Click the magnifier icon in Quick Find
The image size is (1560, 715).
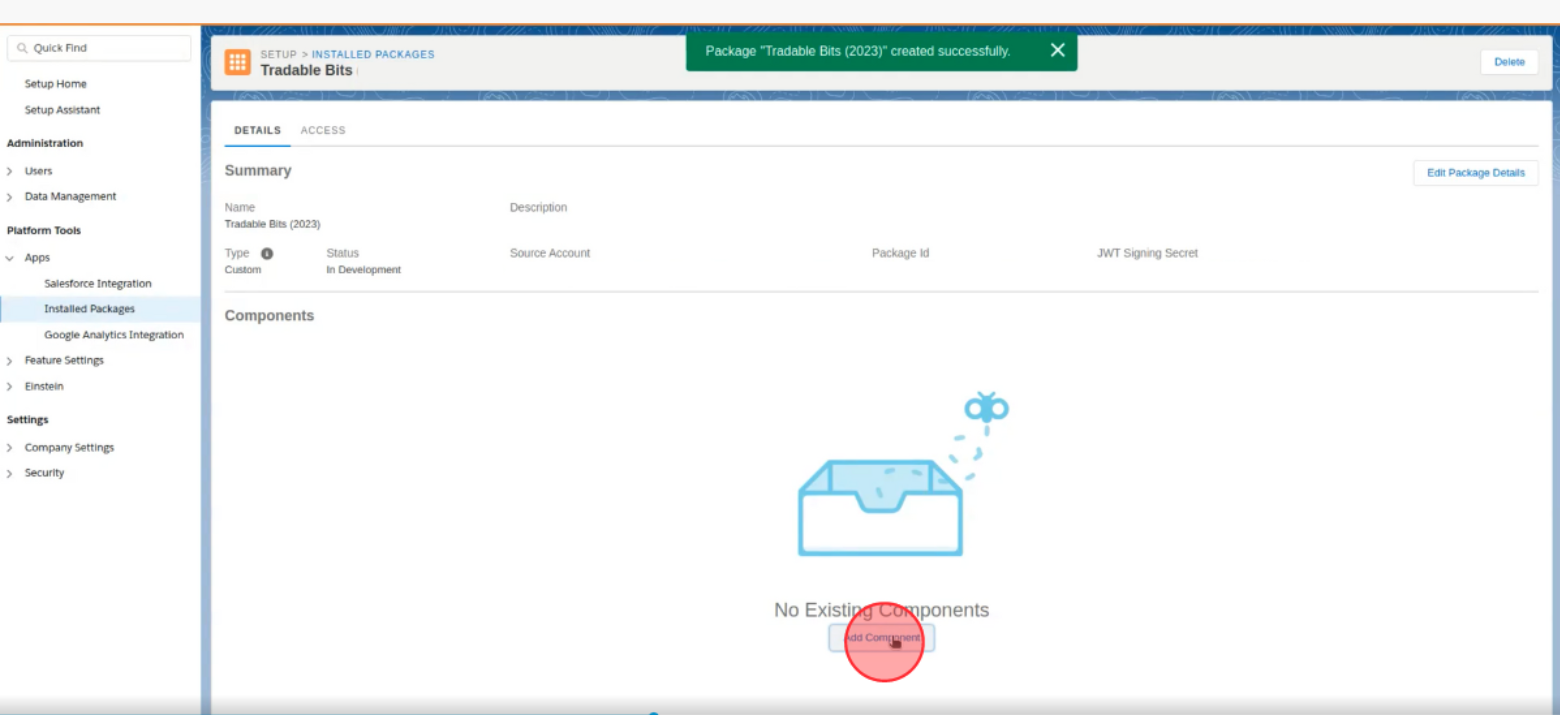20,47
